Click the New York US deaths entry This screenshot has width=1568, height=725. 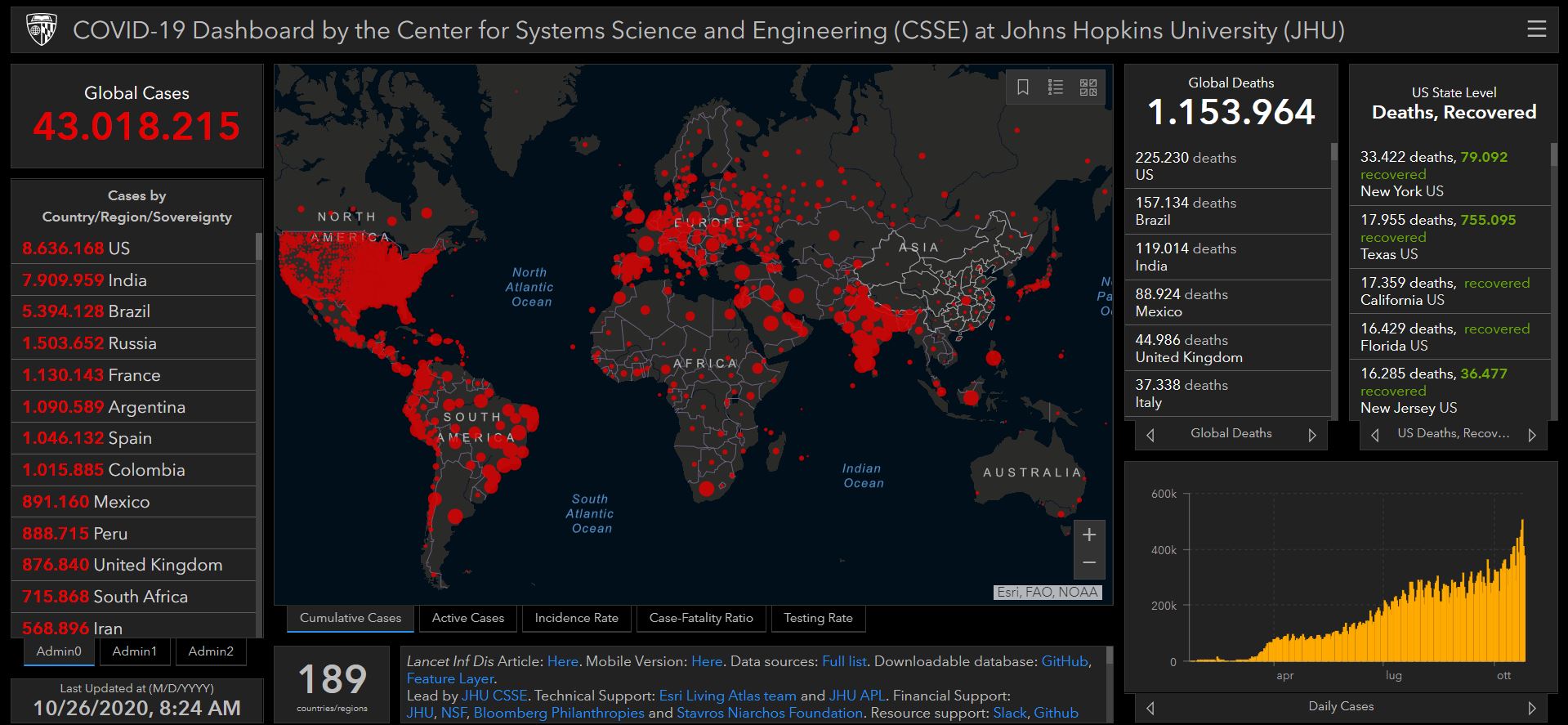pyautogui.click(x=1450, y=174)
